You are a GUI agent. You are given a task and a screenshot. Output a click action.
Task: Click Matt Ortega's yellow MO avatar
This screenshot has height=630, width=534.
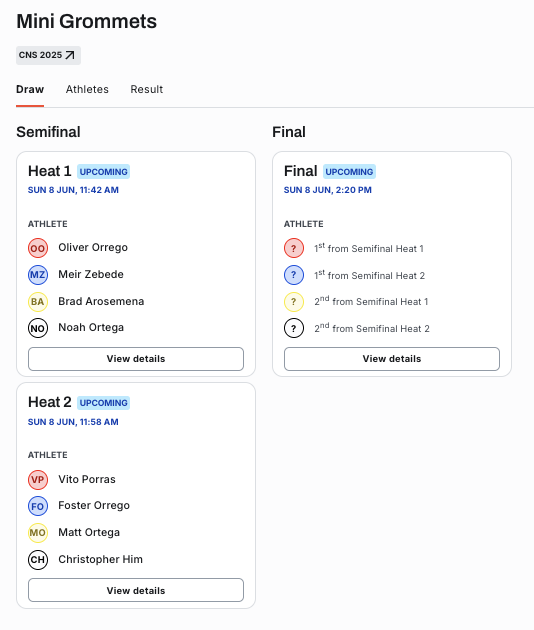pyautogui.click(x=38, y=533)
